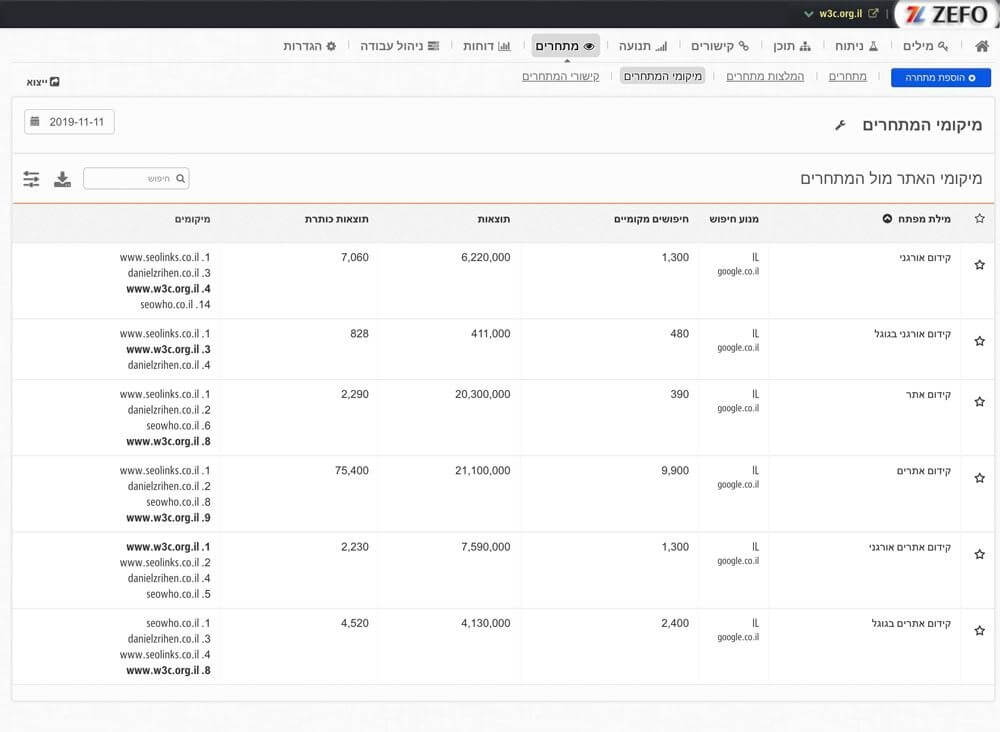This screenshot has height=732, width=1000.
Task: Click the 480 local searches value
Action: (680, 333)
